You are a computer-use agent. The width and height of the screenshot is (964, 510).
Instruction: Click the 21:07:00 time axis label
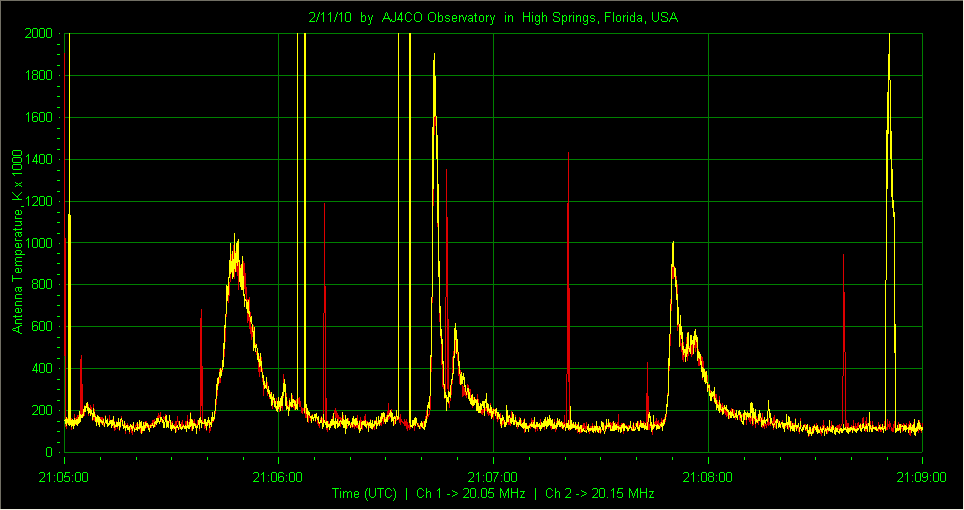[x=493, y=477]
